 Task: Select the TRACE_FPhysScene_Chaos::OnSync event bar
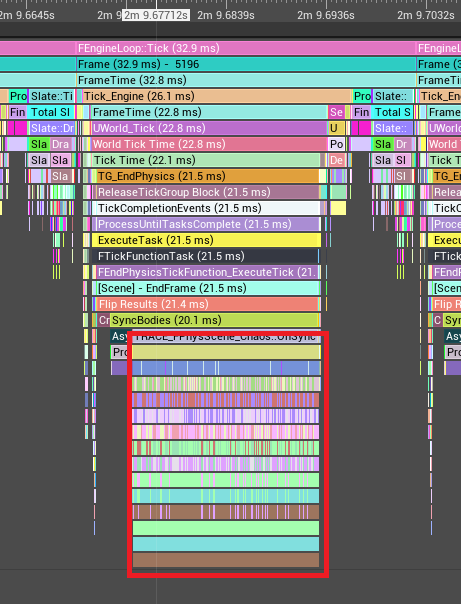[226, 336]
